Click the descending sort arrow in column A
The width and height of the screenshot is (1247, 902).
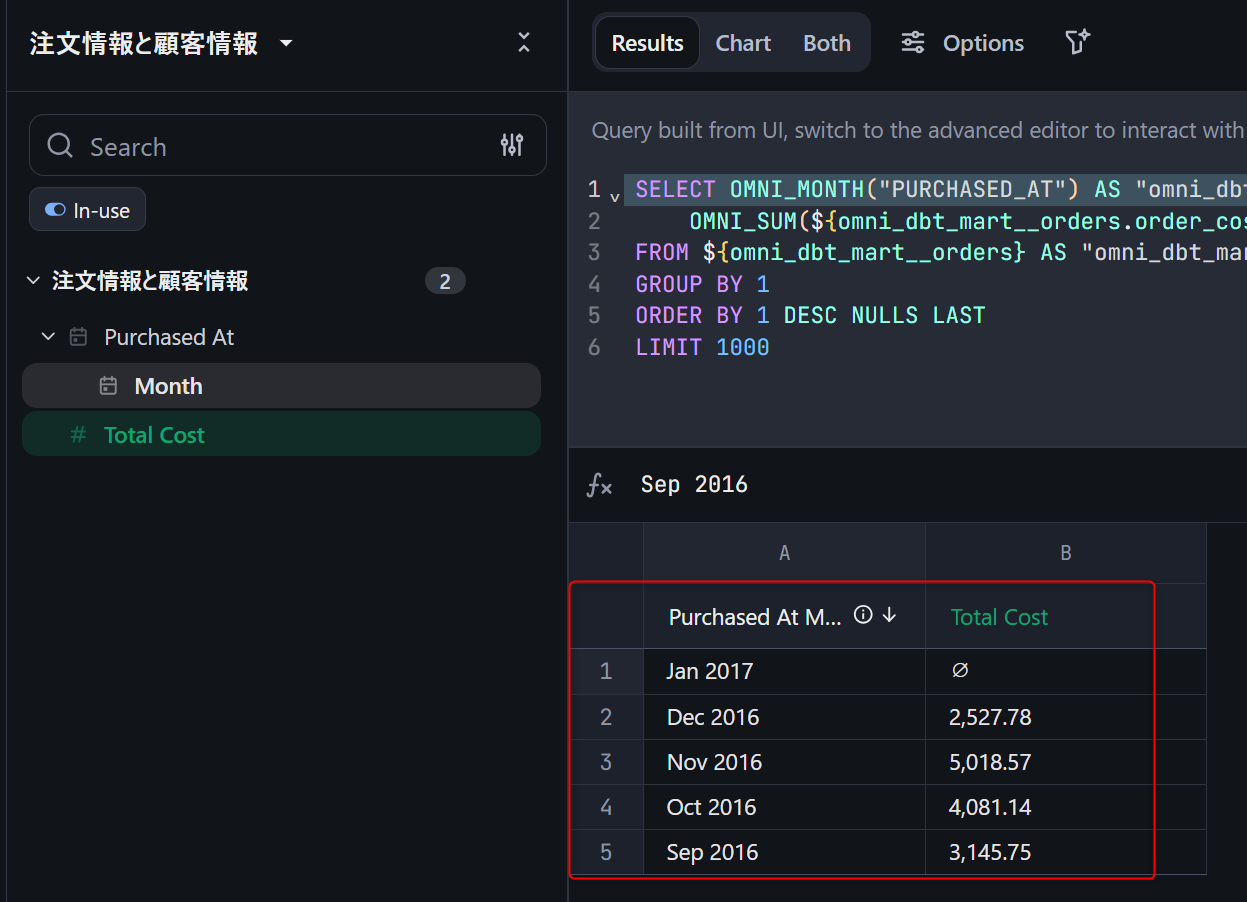[x=889, y=616]
